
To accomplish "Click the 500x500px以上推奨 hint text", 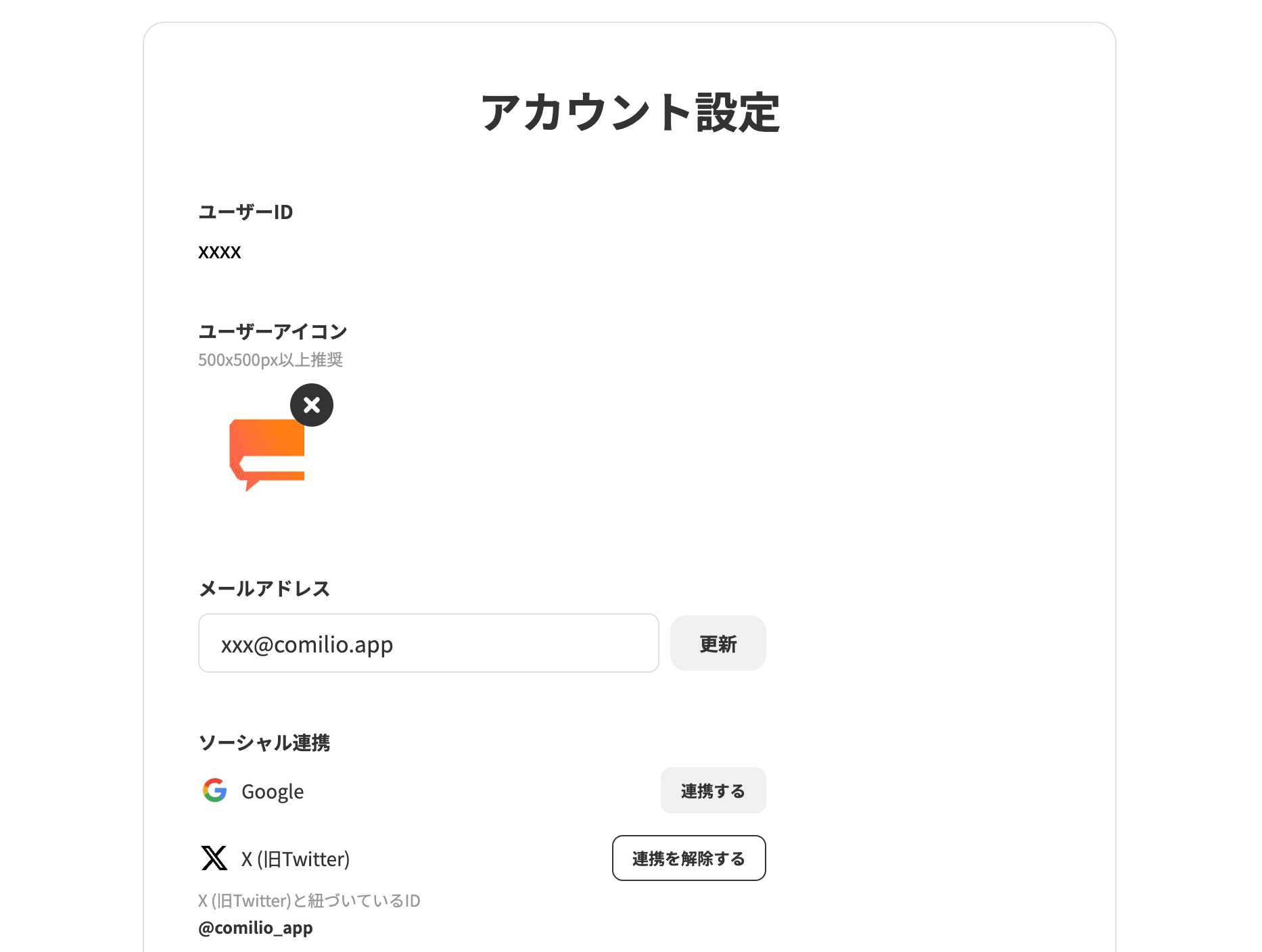I will 271,360.
